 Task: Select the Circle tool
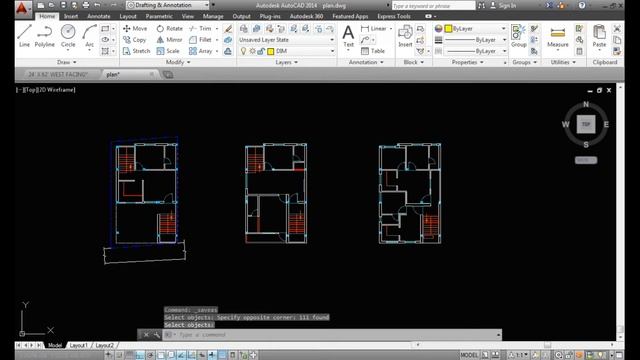pyautogui.click(x=68, y=36)
